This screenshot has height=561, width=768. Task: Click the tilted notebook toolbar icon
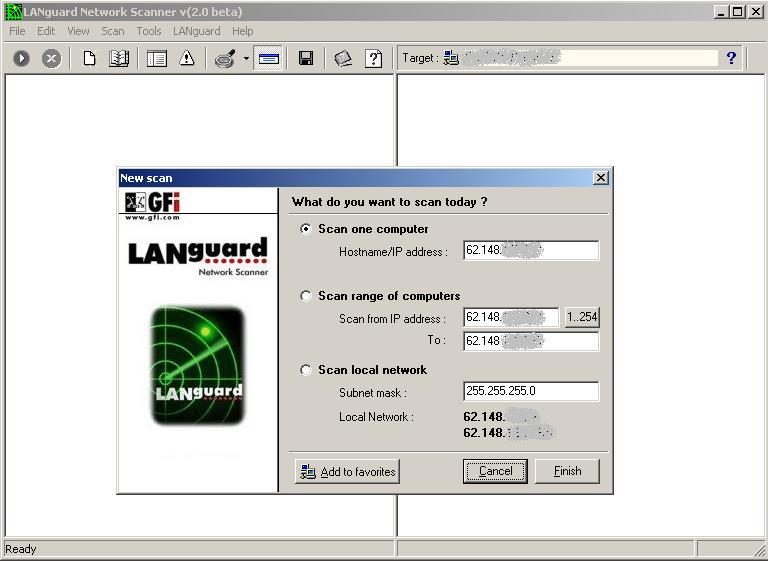[343, 58]
